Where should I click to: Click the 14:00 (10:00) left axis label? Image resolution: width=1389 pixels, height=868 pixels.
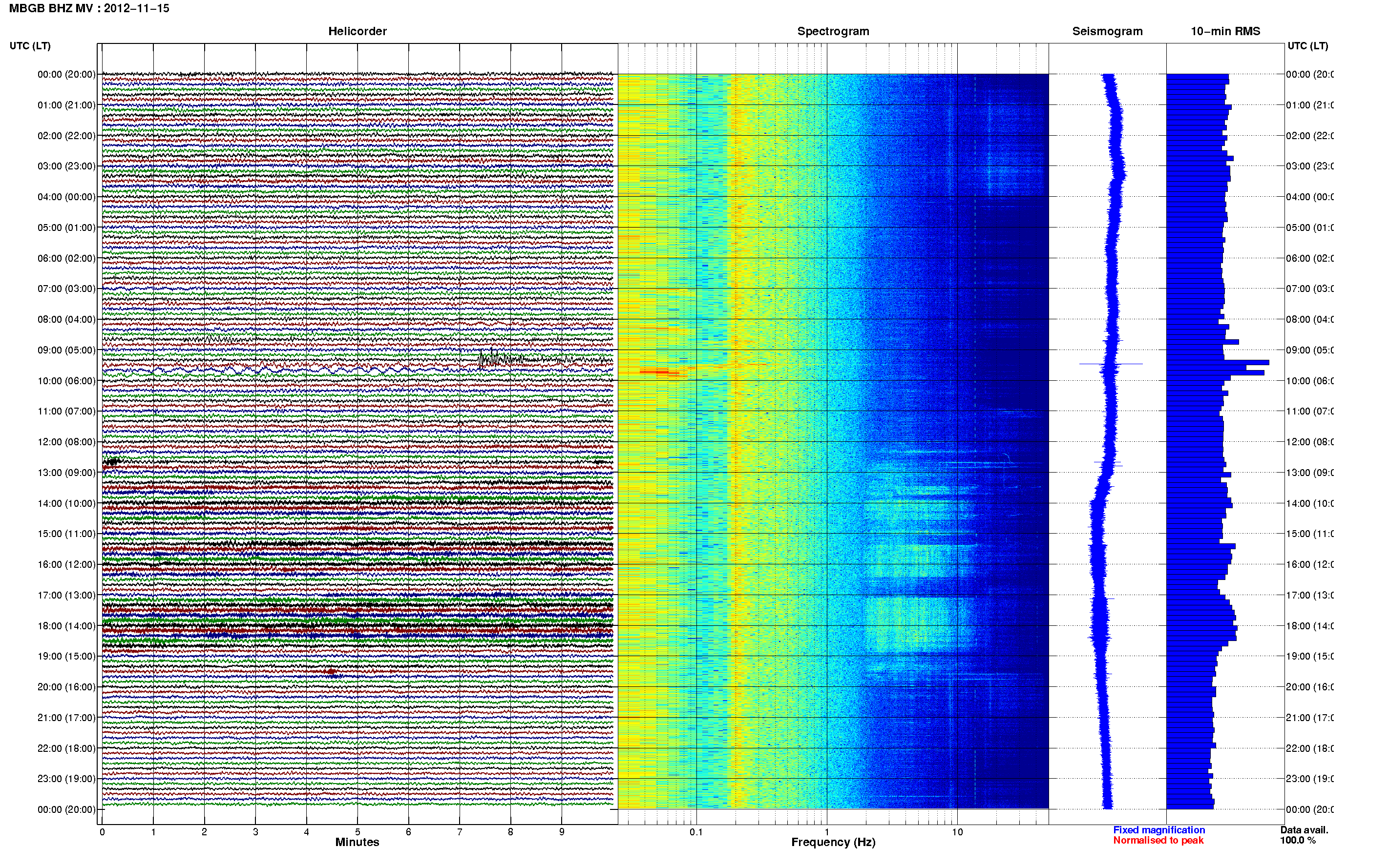pos(66,503)
